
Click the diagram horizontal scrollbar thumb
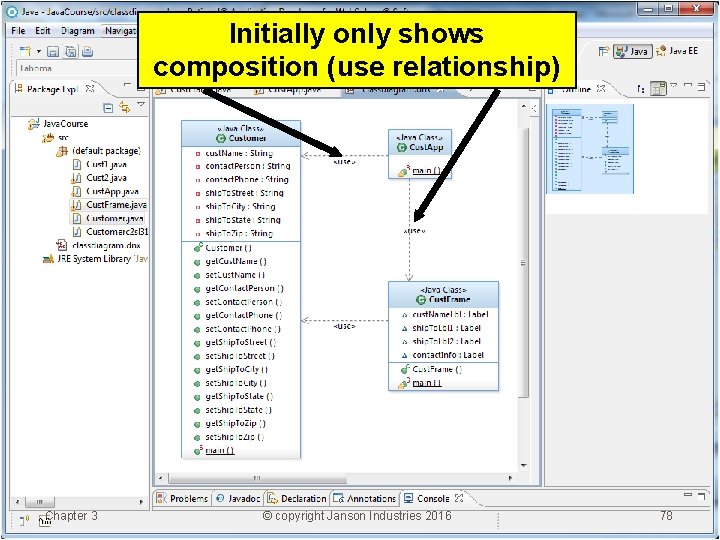click(x=258, y=478)
